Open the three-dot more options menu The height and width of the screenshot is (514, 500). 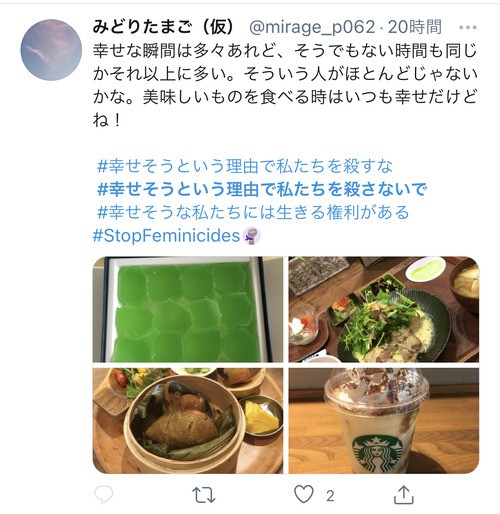point(468,27)
